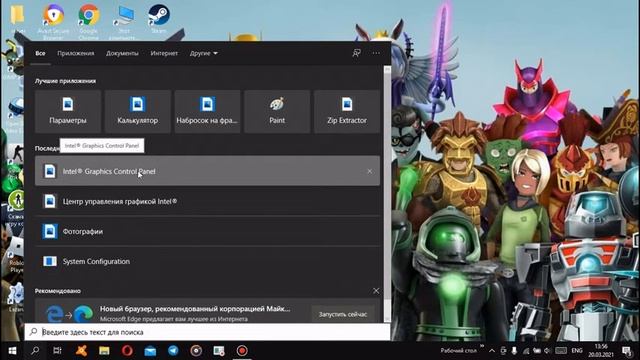Image resolution: width=640 pixels, height=360 pixels.
Task: Click the red record icon on taskbar
Action: 242,351
